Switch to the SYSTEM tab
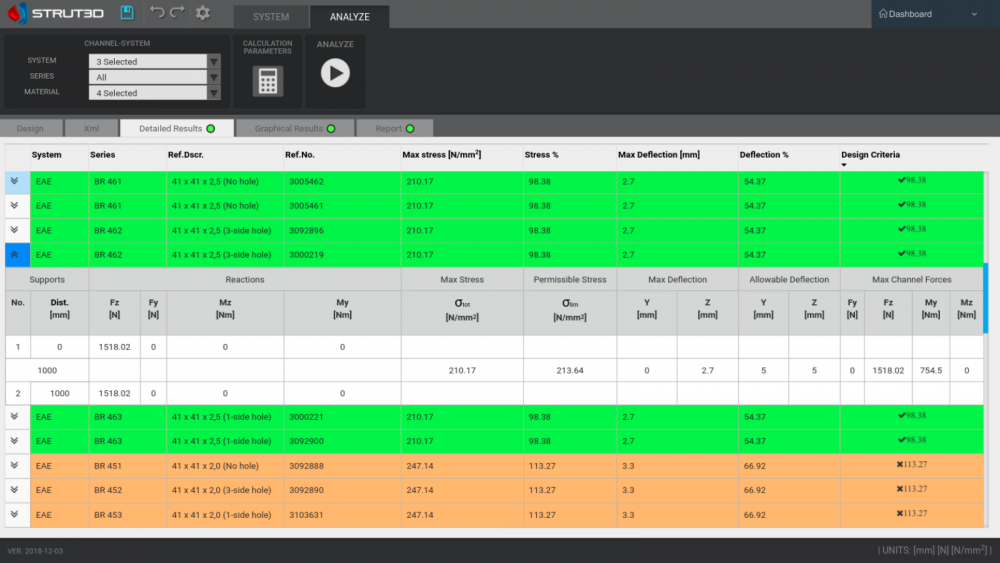The width and height of the screenshot is (1000, 563). point(271,17)
